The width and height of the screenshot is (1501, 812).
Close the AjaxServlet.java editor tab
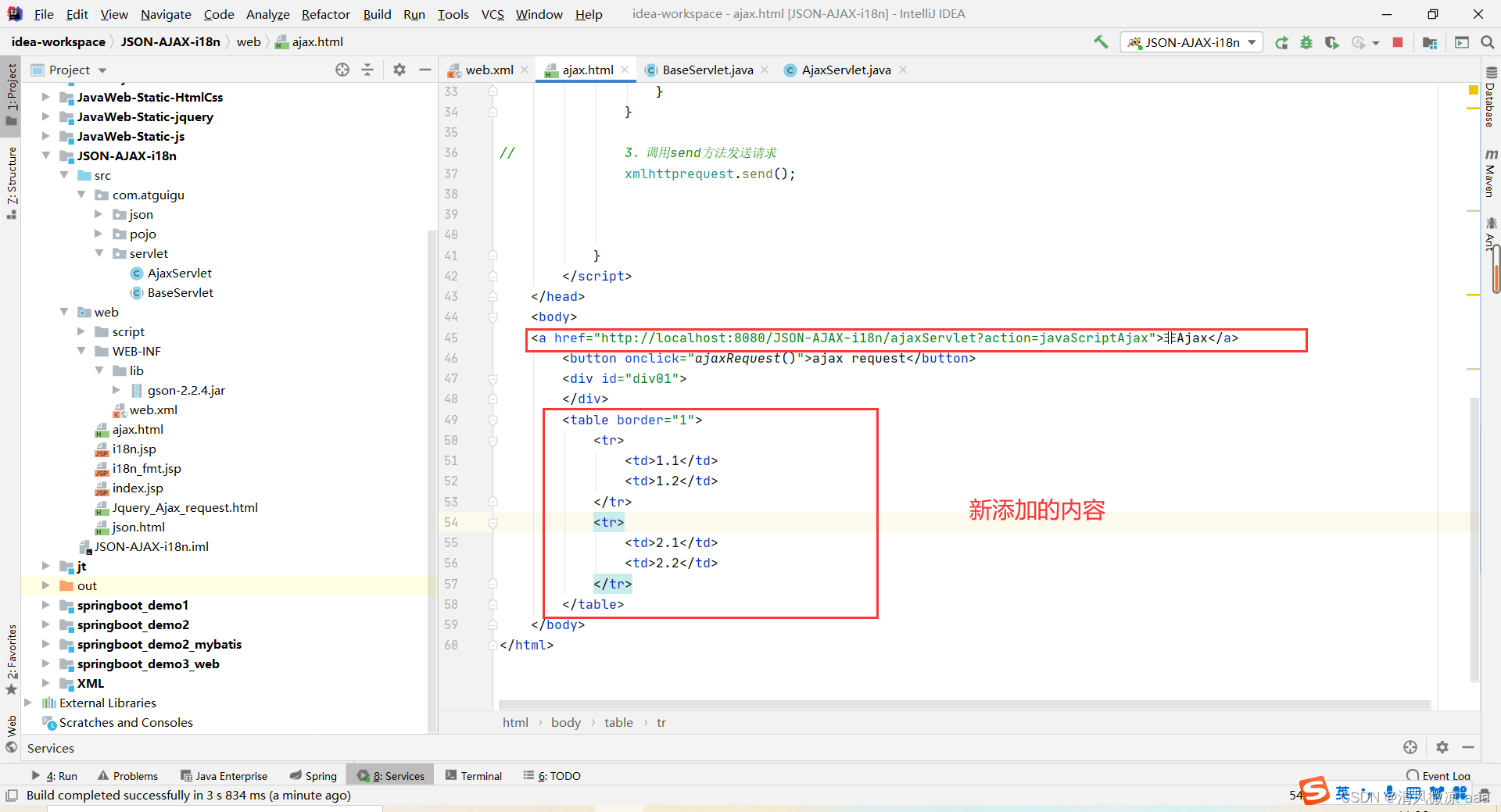(x=903, y=70)
